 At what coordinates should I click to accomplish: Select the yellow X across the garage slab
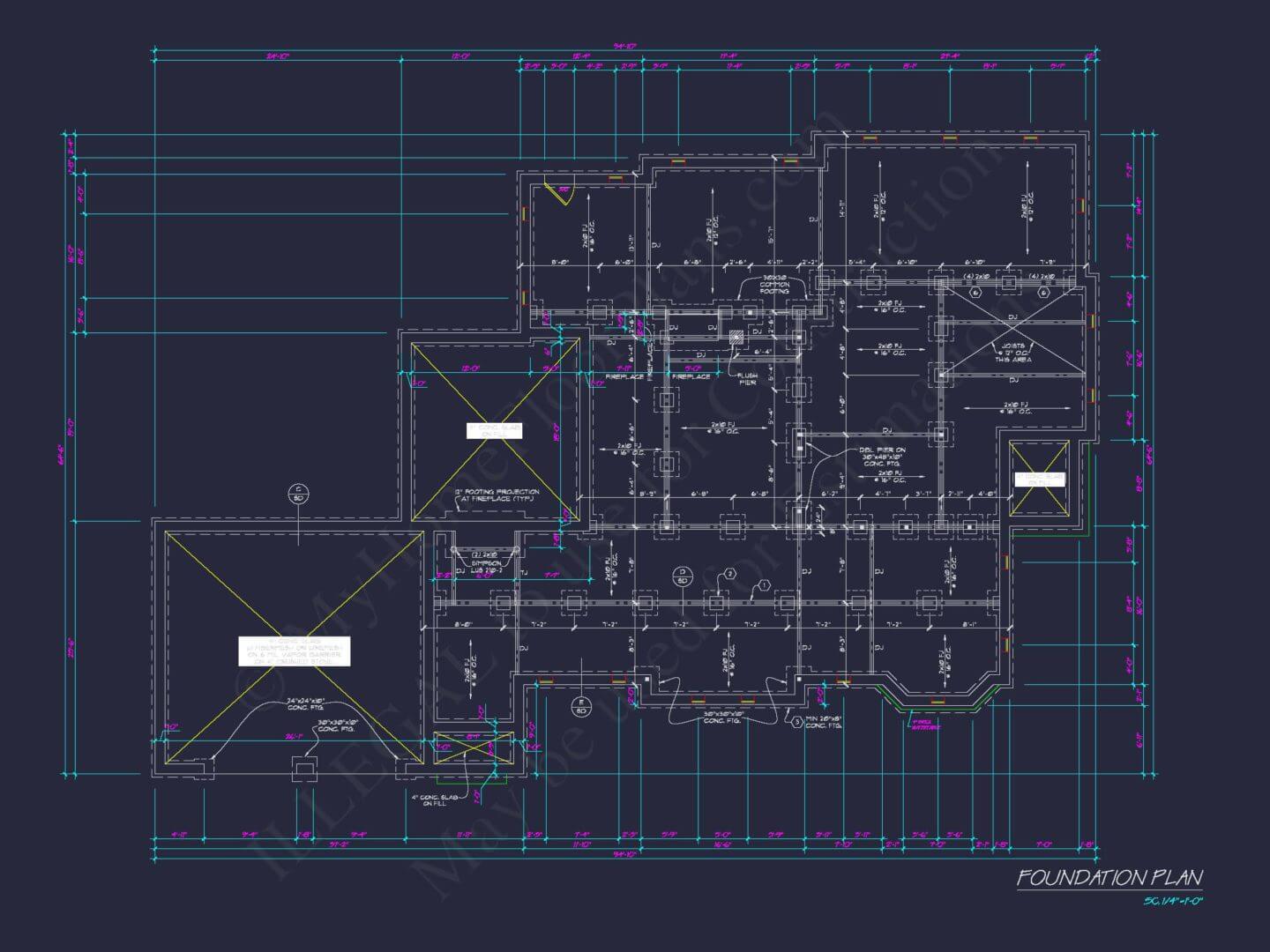[x=293, y=647]
